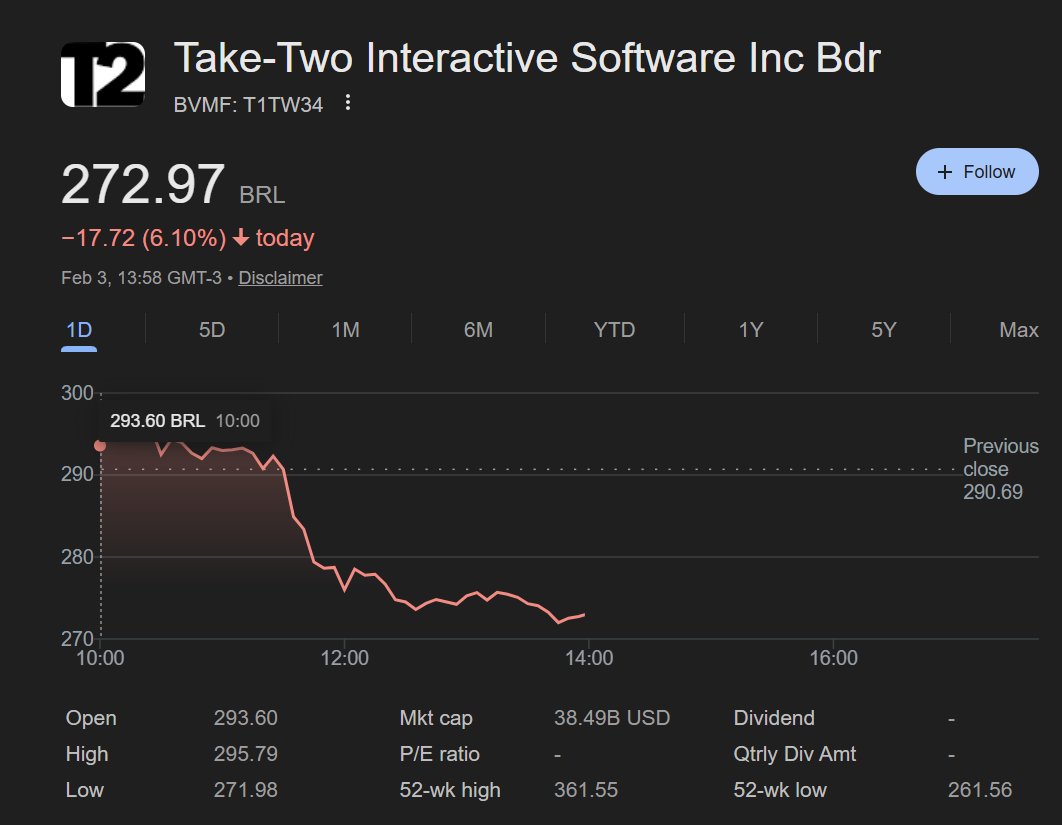Click the 293.60 BRL chart tooltip

coord(185,421)
